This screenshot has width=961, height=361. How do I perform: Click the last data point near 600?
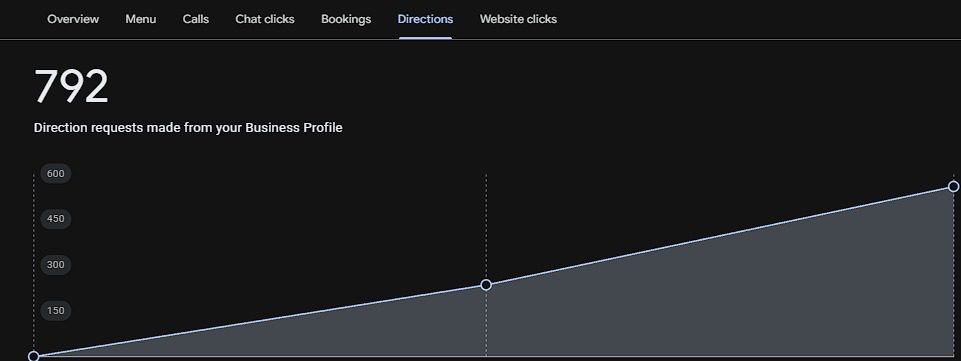(x=953, y=186)
